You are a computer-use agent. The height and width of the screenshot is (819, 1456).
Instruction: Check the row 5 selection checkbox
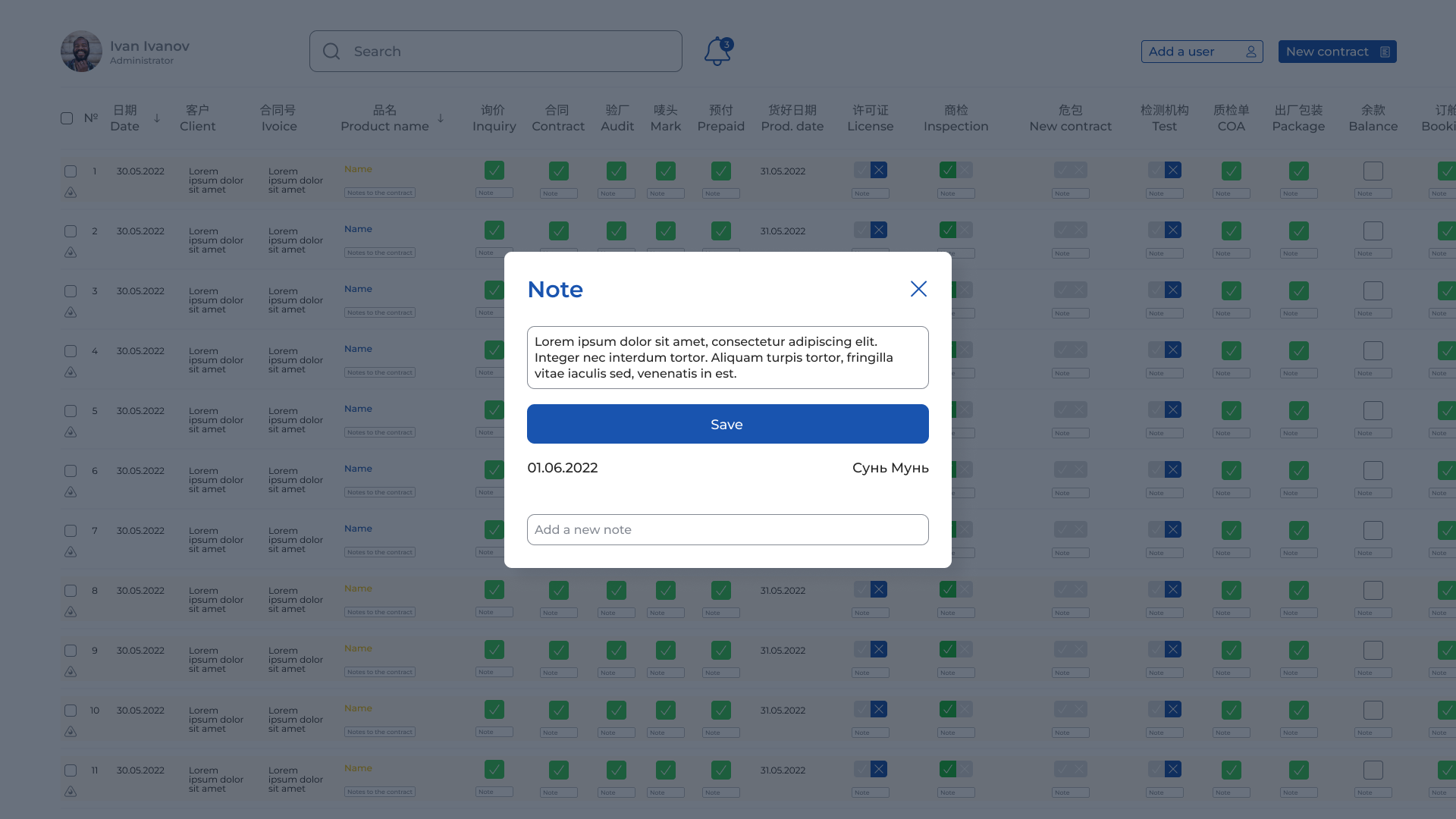click(71, 411)
